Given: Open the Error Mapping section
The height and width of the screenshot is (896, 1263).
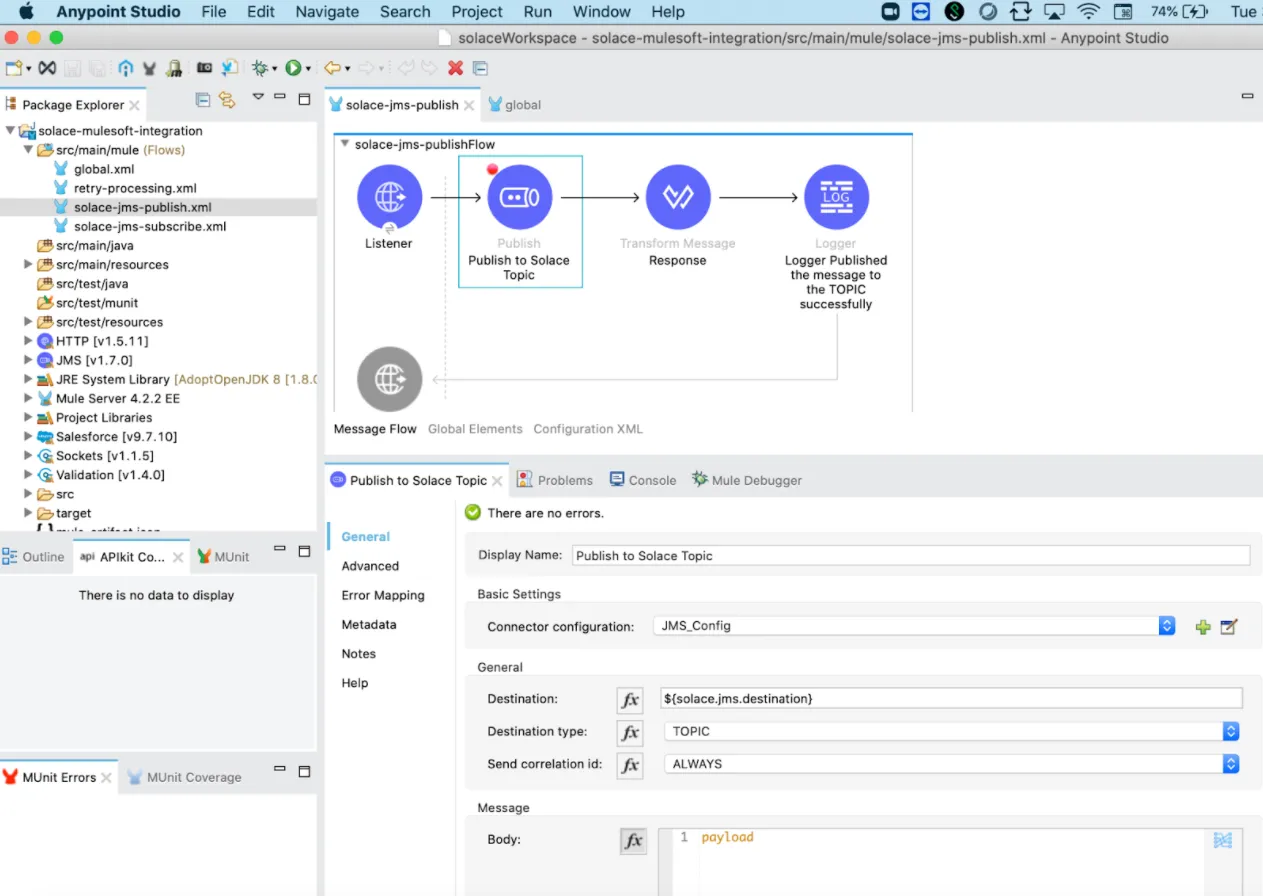Looking at the screenshot, I should pos(383,595).
